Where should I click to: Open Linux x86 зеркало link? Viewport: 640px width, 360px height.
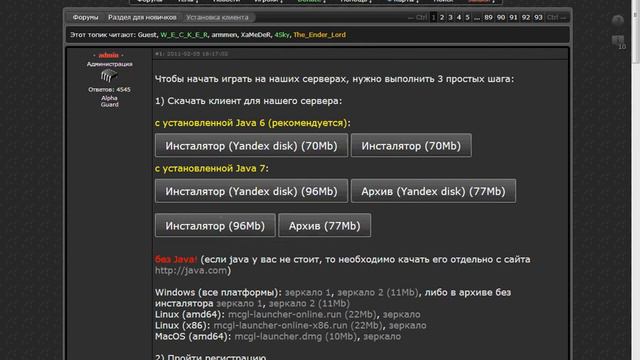(407, 326)
